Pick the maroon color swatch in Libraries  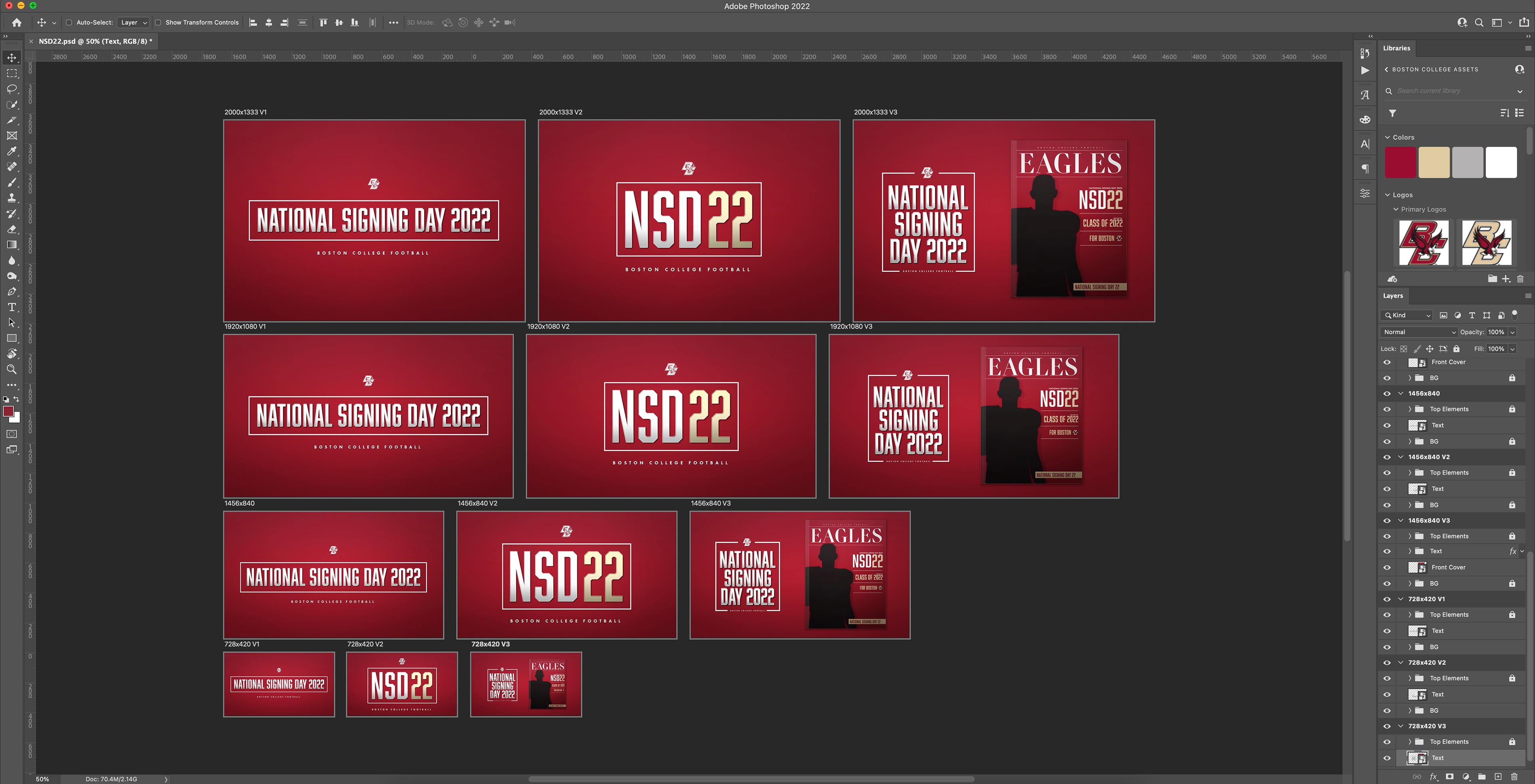(1400, 163)
